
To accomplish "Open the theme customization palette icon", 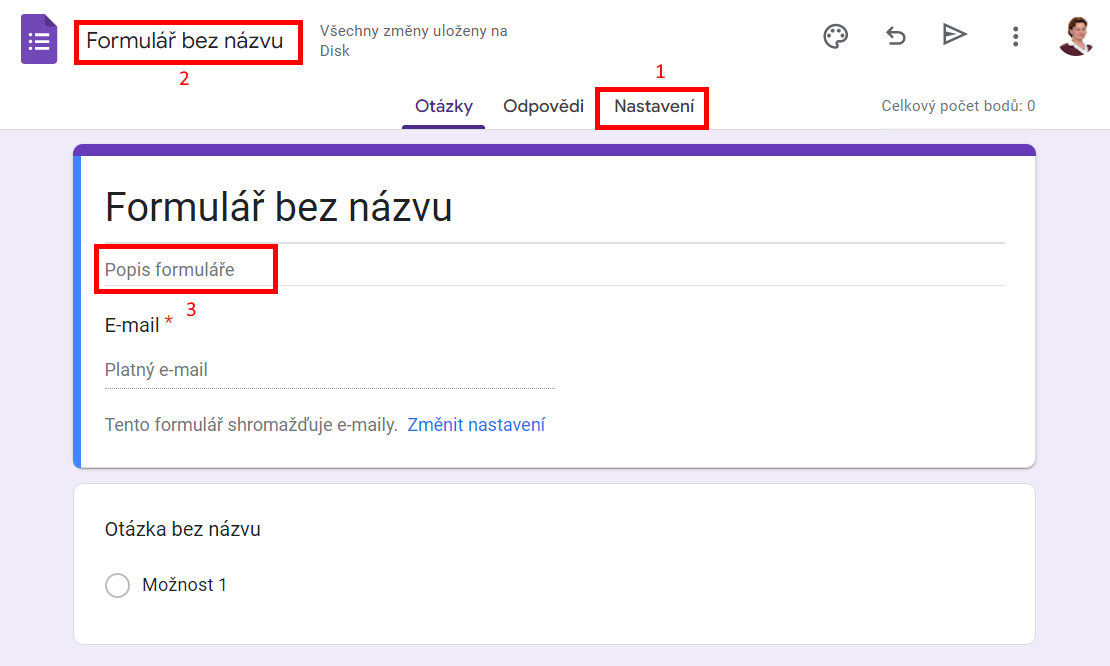I will [836, 36].
